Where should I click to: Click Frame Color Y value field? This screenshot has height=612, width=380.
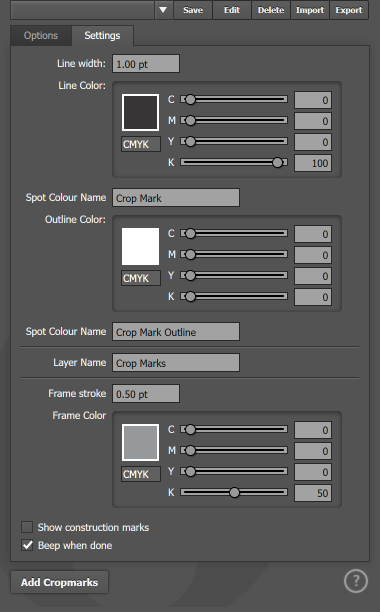313,472
